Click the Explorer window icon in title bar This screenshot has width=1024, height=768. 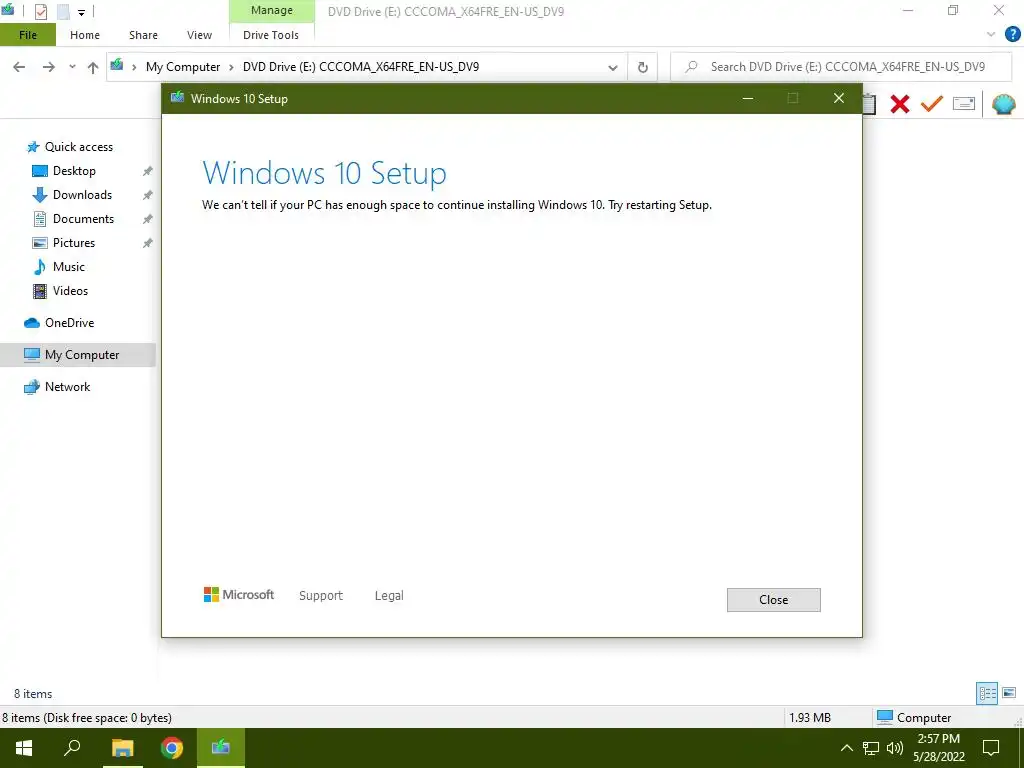(8, 10)
